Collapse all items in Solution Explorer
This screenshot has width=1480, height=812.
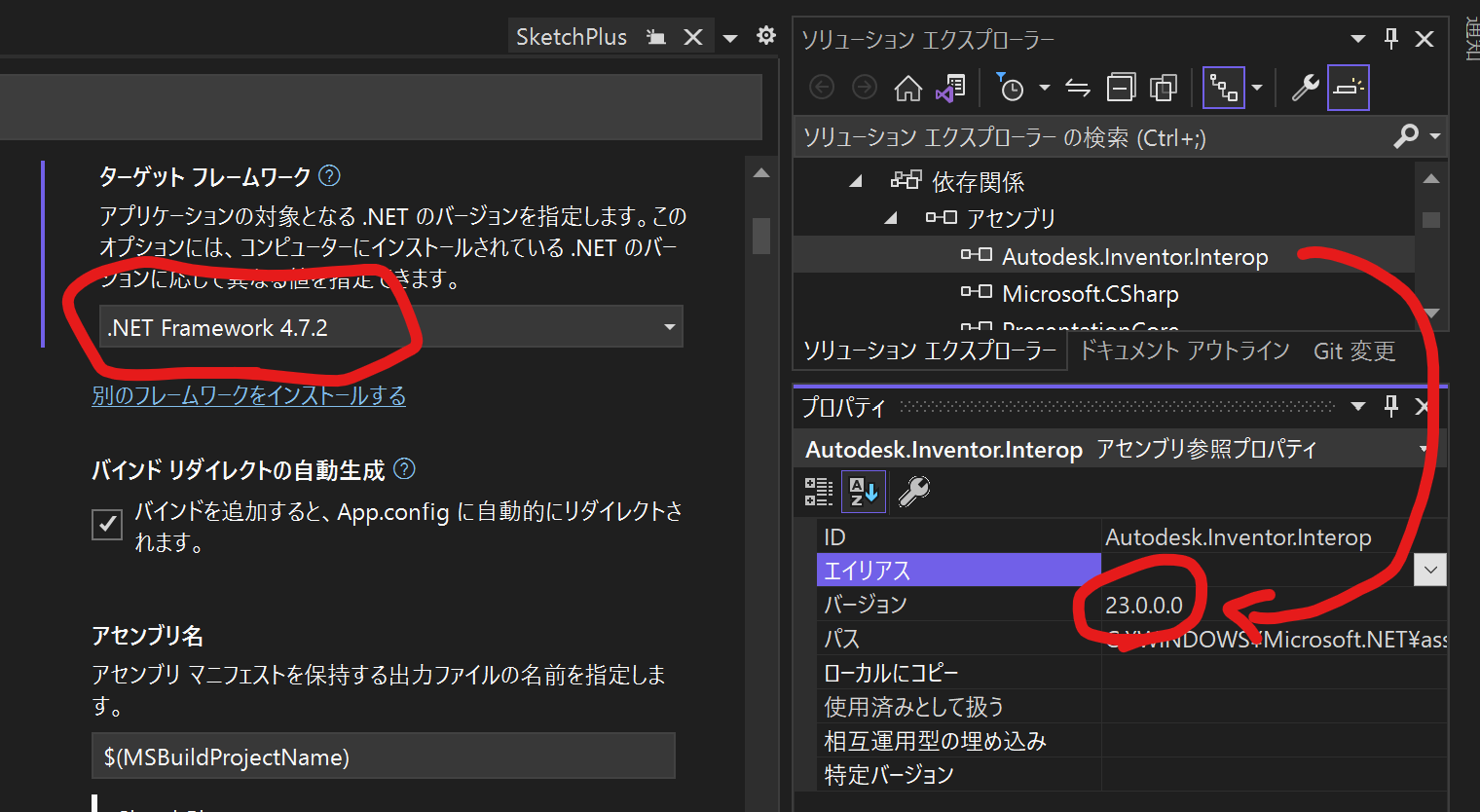(1121, 87)
